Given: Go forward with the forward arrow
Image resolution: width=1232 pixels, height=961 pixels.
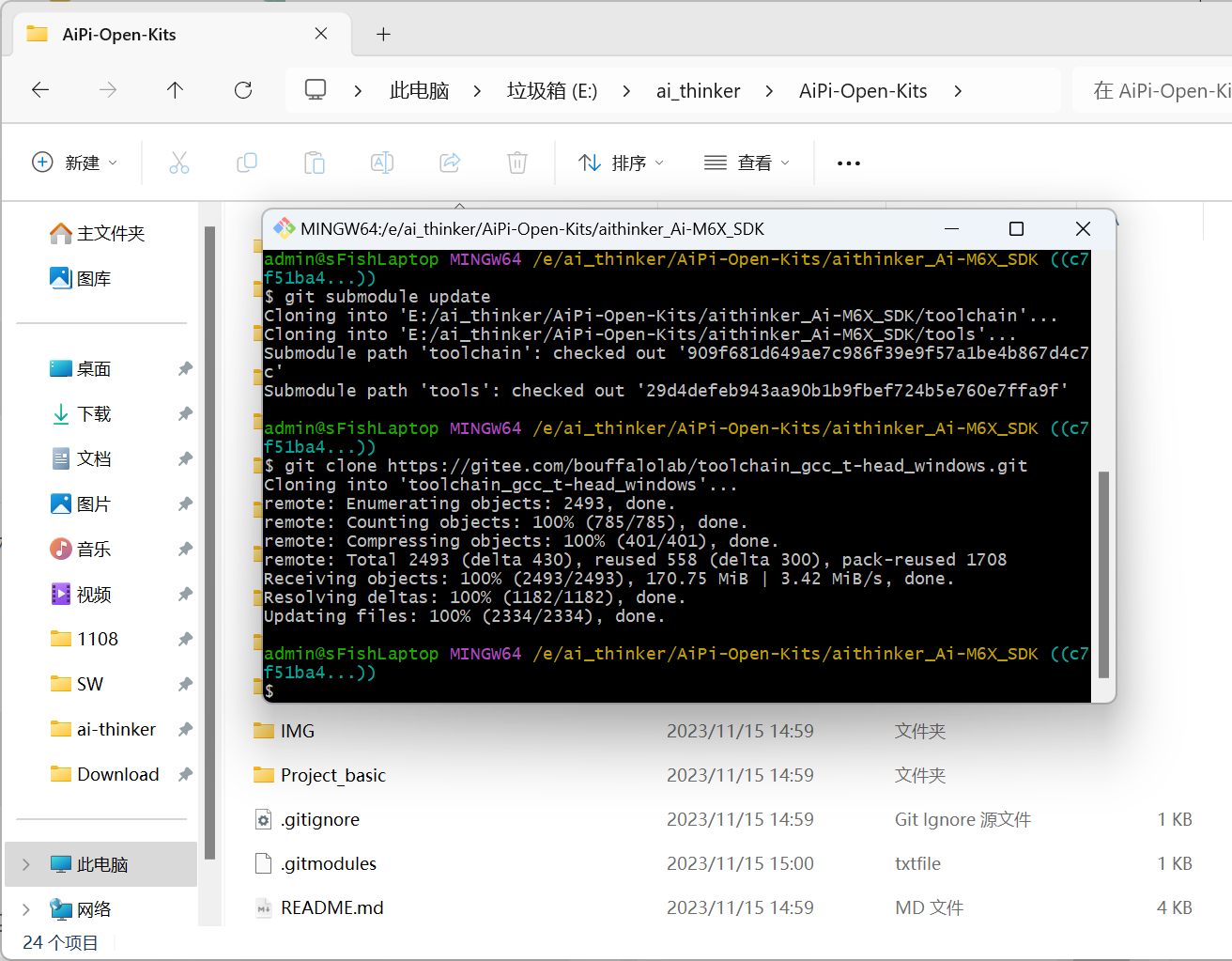Looking at the screenshot, I should 108,90.
